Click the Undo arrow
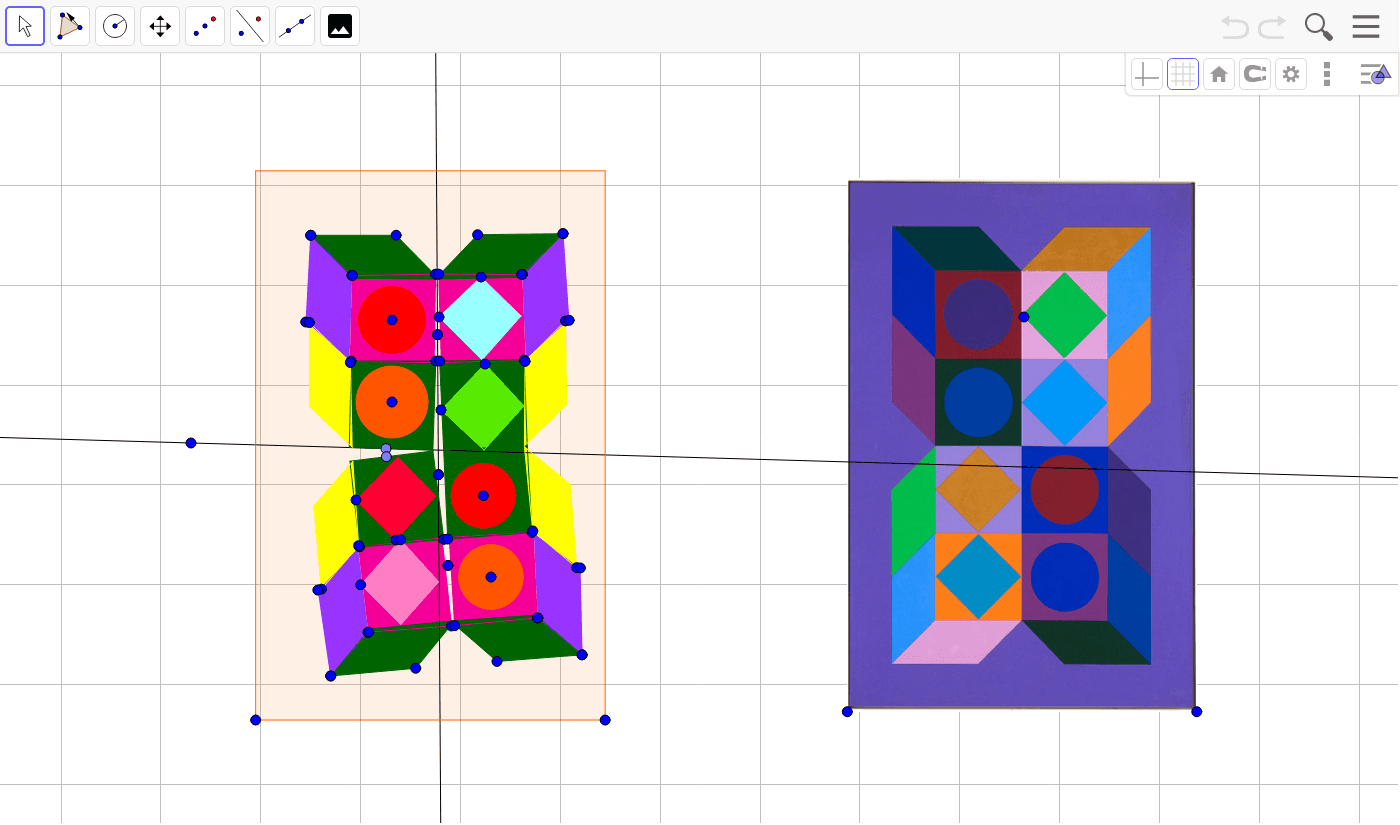 point(1235,27)
